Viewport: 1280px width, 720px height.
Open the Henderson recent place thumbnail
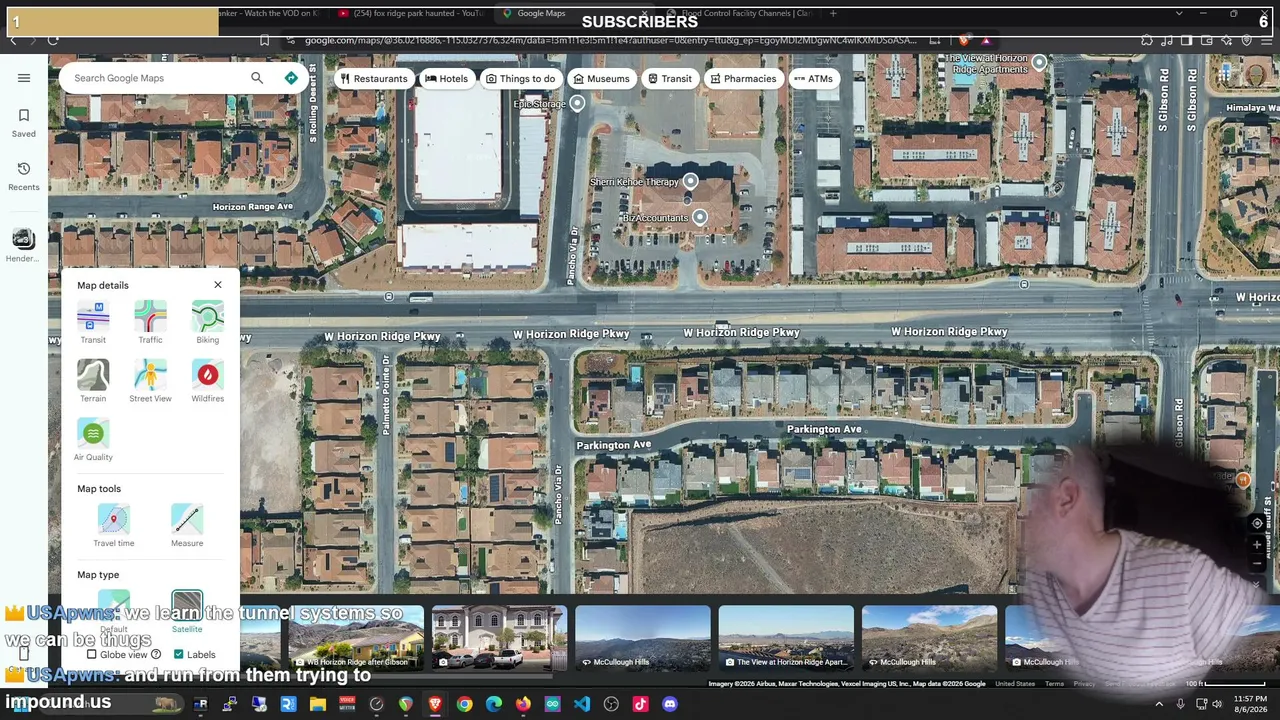(23, 239)
